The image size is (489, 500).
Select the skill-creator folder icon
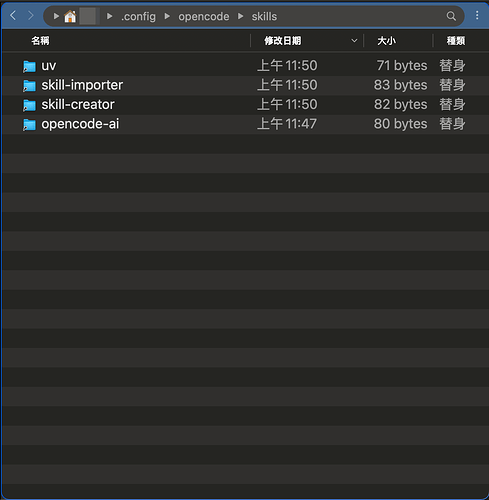click(29, 105)
